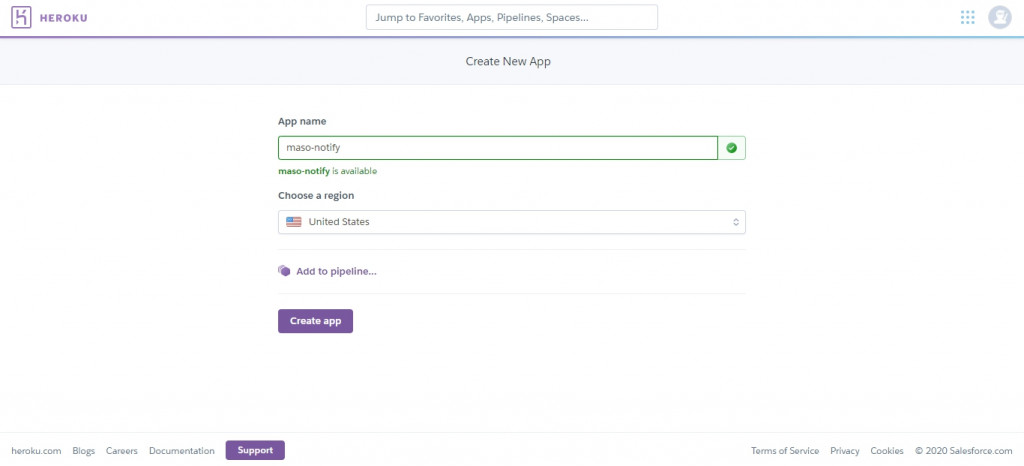Open the heroku.com footer link
Image resolution: width=1024 pixels, height=466 pixels.
37,451
